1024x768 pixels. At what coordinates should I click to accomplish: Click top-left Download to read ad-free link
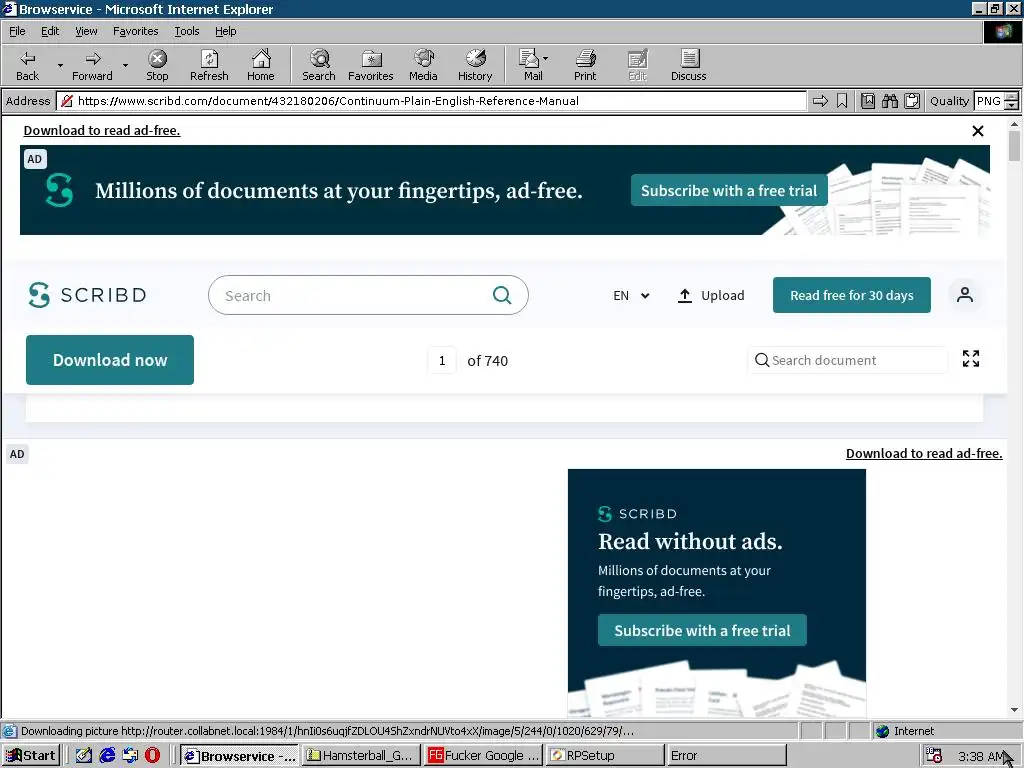(x=102, y=131)
